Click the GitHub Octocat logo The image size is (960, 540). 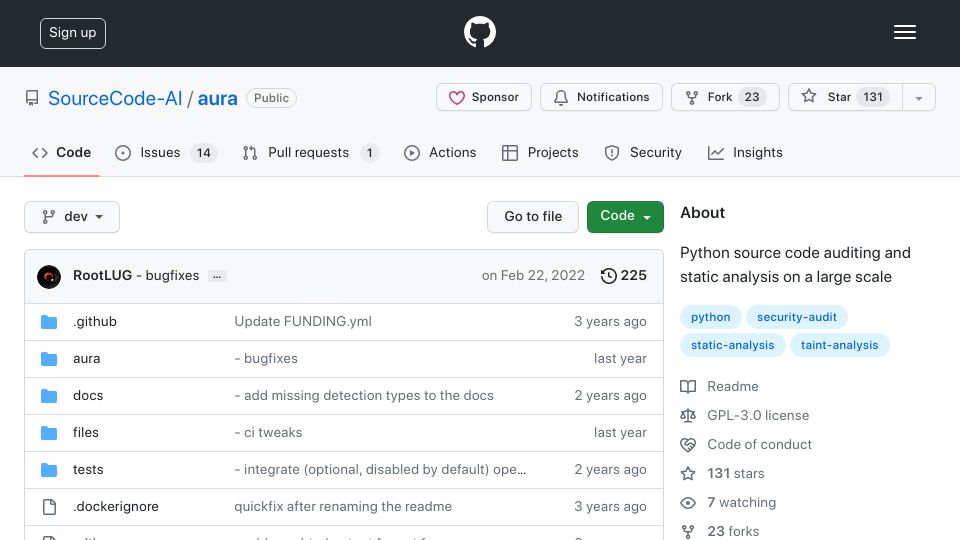tap(479, 32)
